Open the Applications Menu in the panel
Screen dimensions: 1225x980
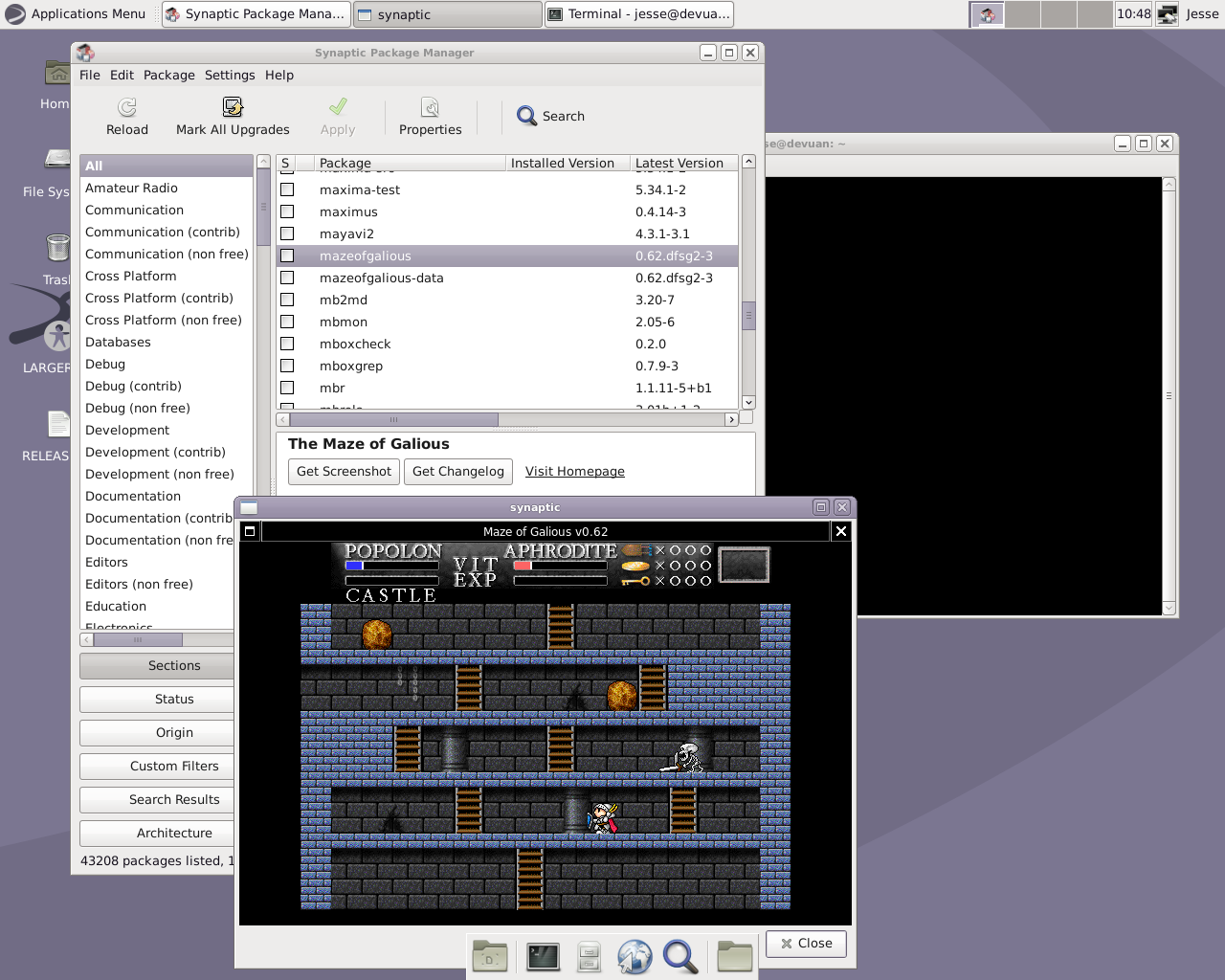[x=76, y=14]
